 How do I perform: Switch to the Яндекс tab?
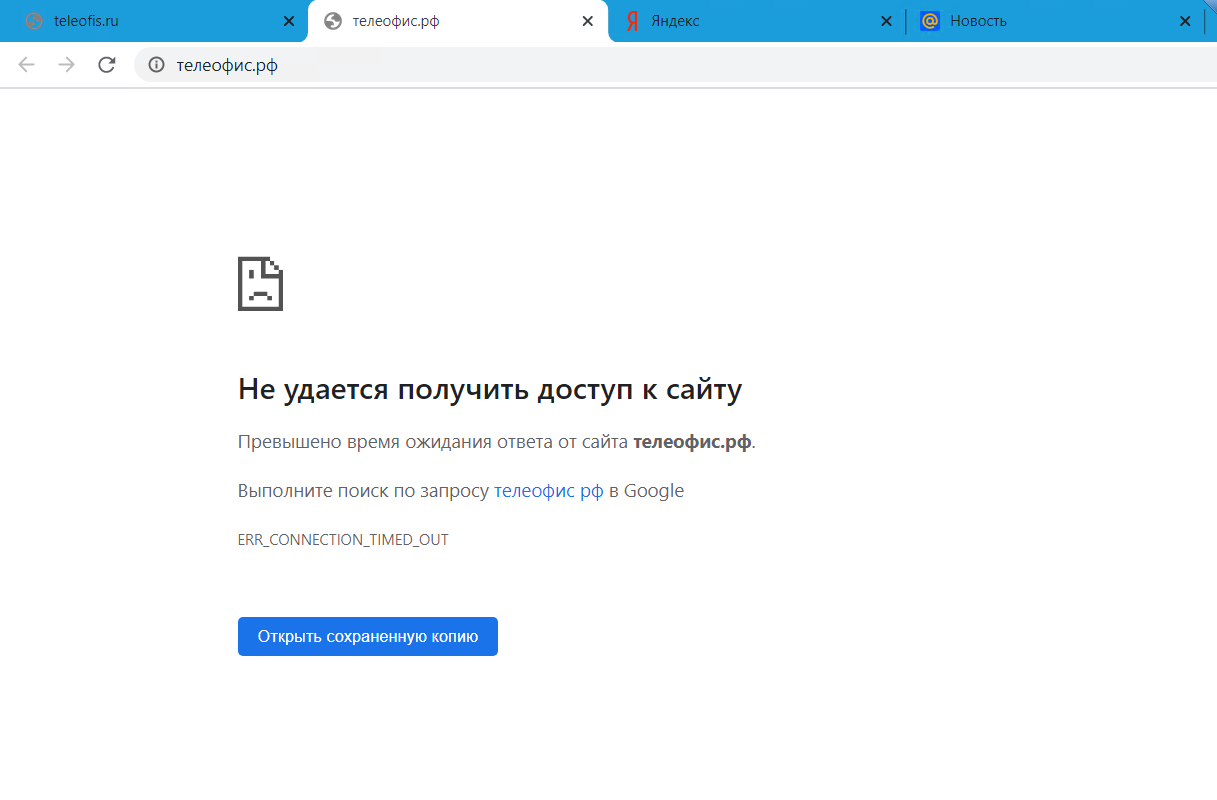(x=757, y=21)
